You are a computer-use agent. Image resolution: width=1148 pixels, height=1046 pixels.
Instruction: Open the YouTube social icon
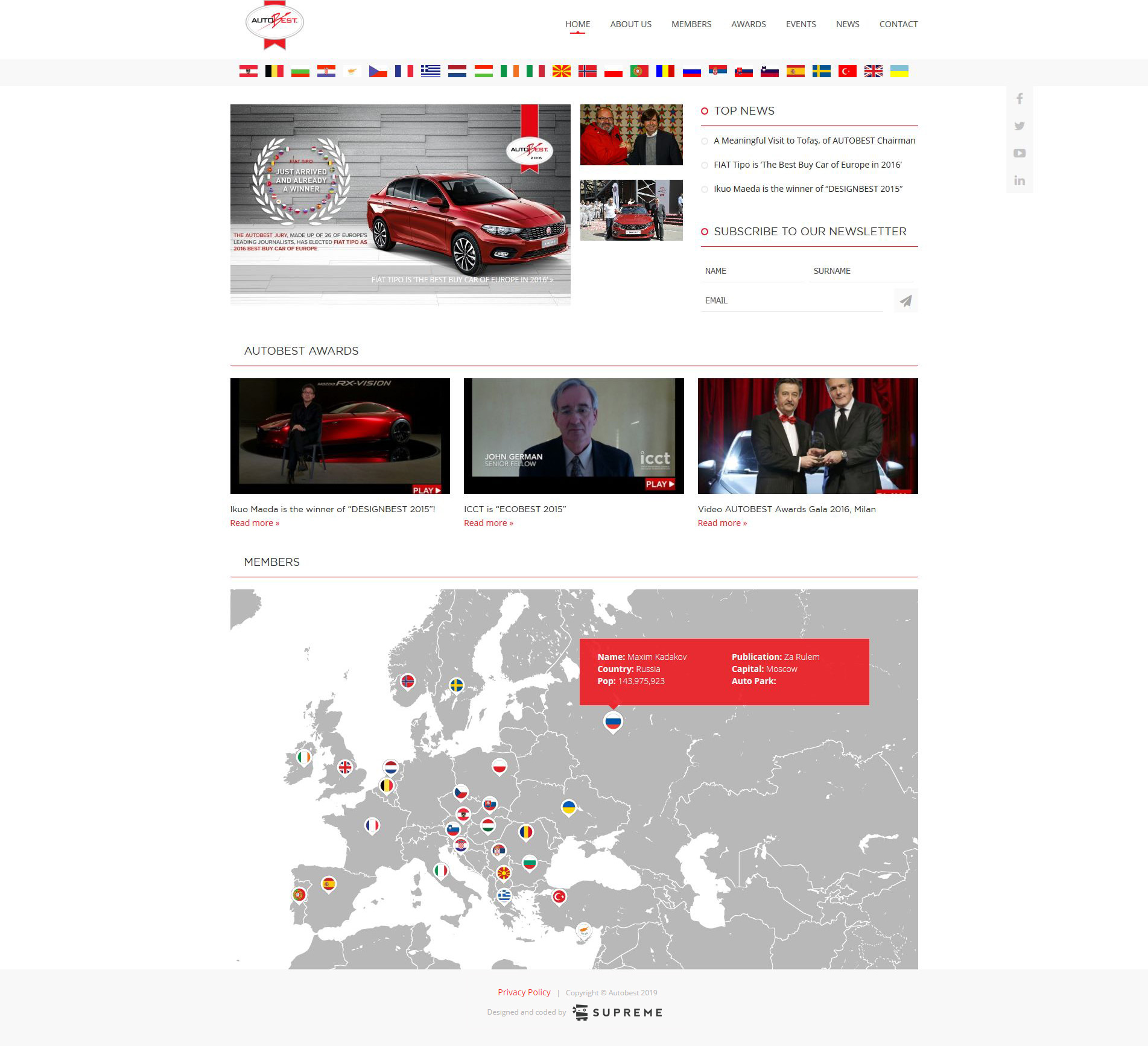[x=1020, y=153]
